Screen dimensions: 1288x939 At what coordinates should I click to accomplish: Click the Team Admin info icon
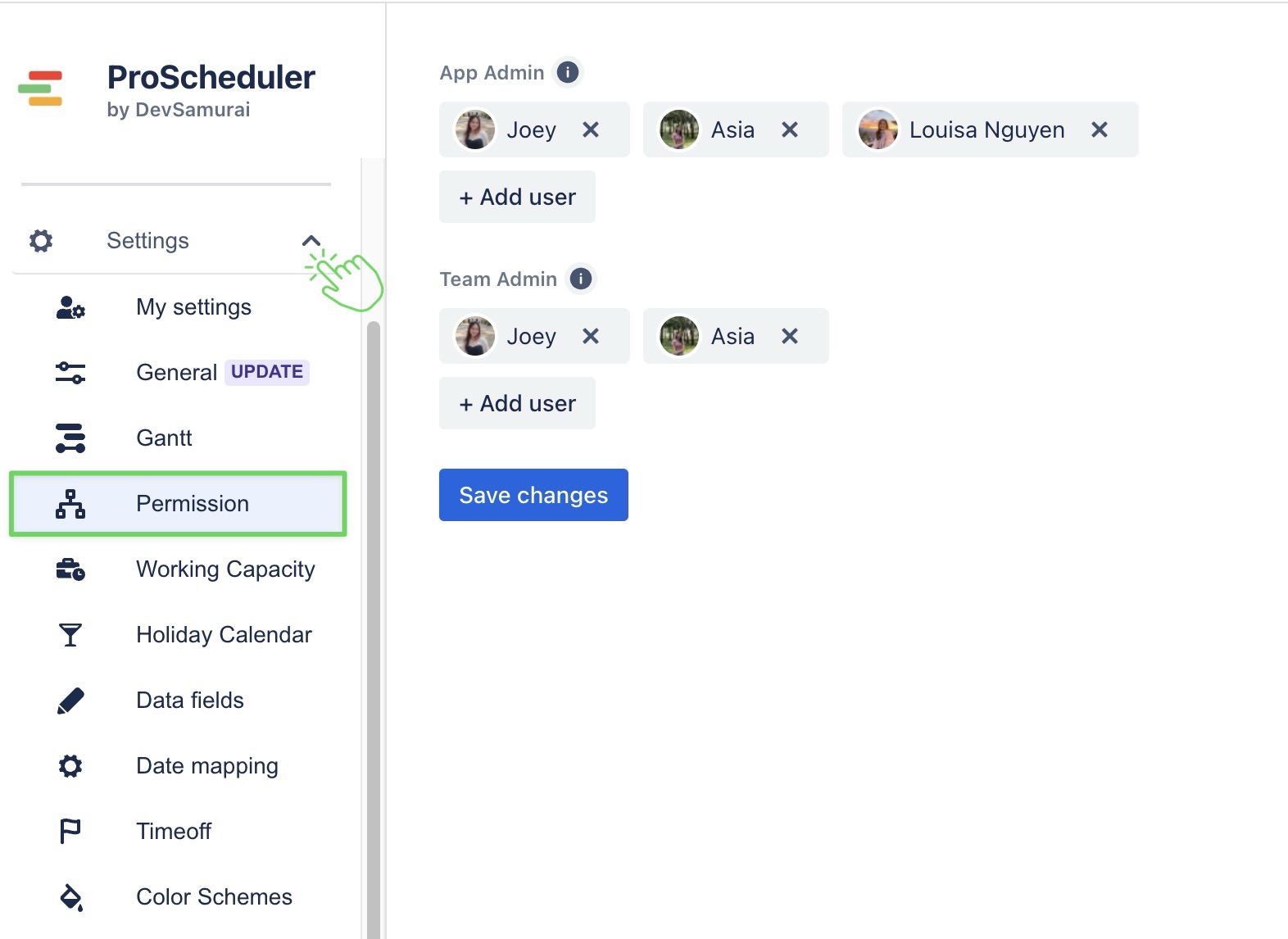580,279
